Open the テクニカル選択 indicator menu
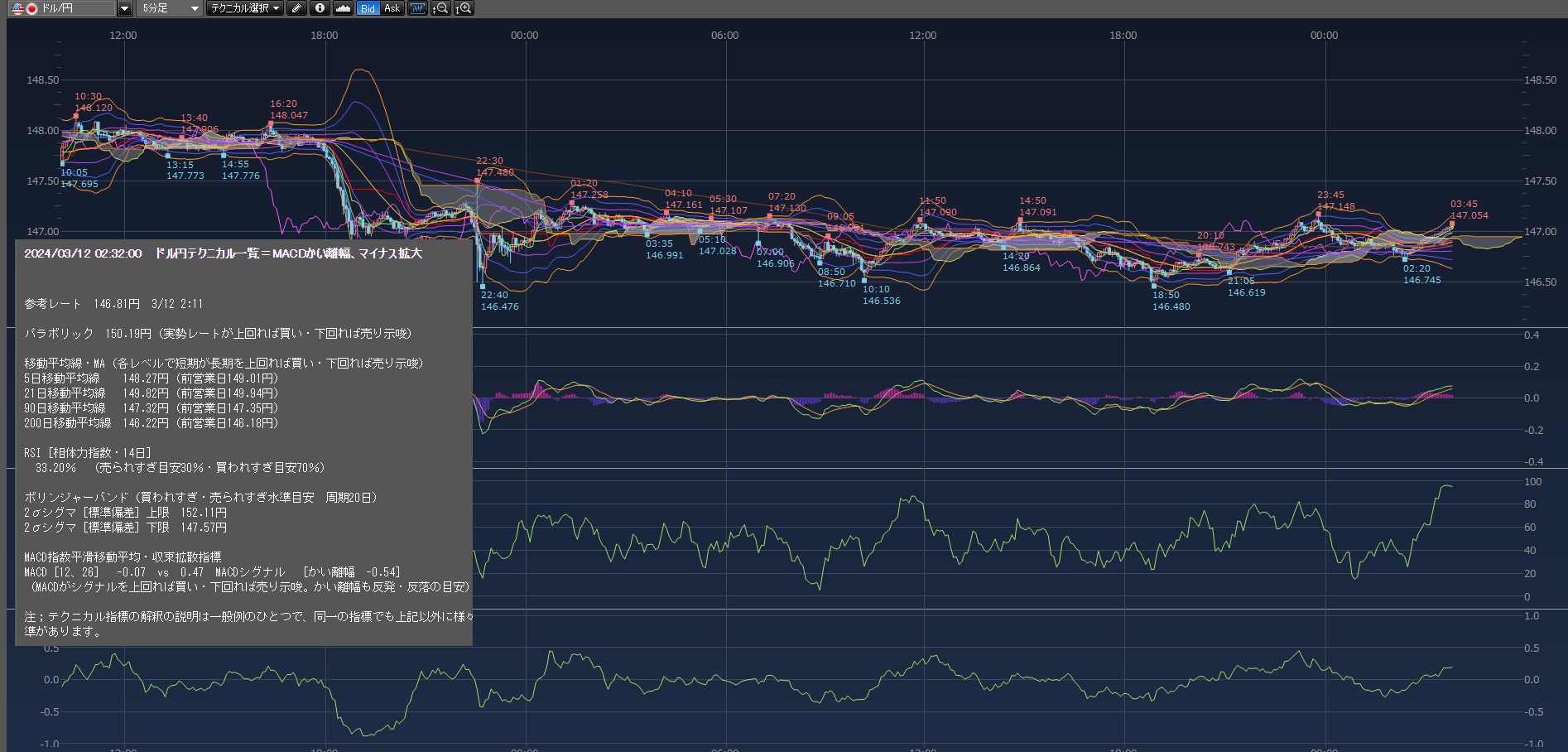Image resolution: width=1568 pixels, height=752 pixels. [244, 8]
